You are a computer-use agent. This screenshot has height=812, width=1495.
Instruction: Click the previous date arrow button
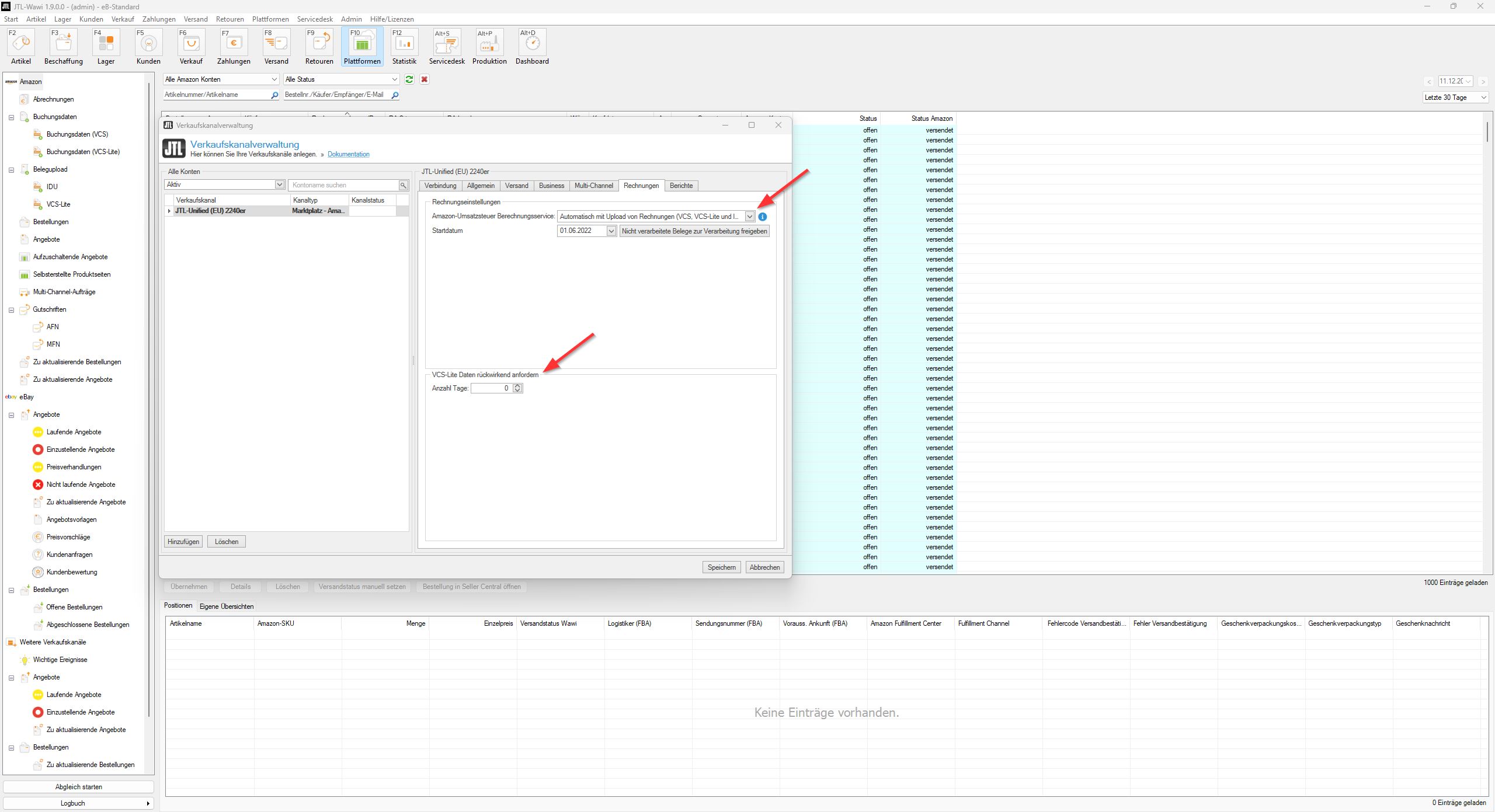[1430, 82]
